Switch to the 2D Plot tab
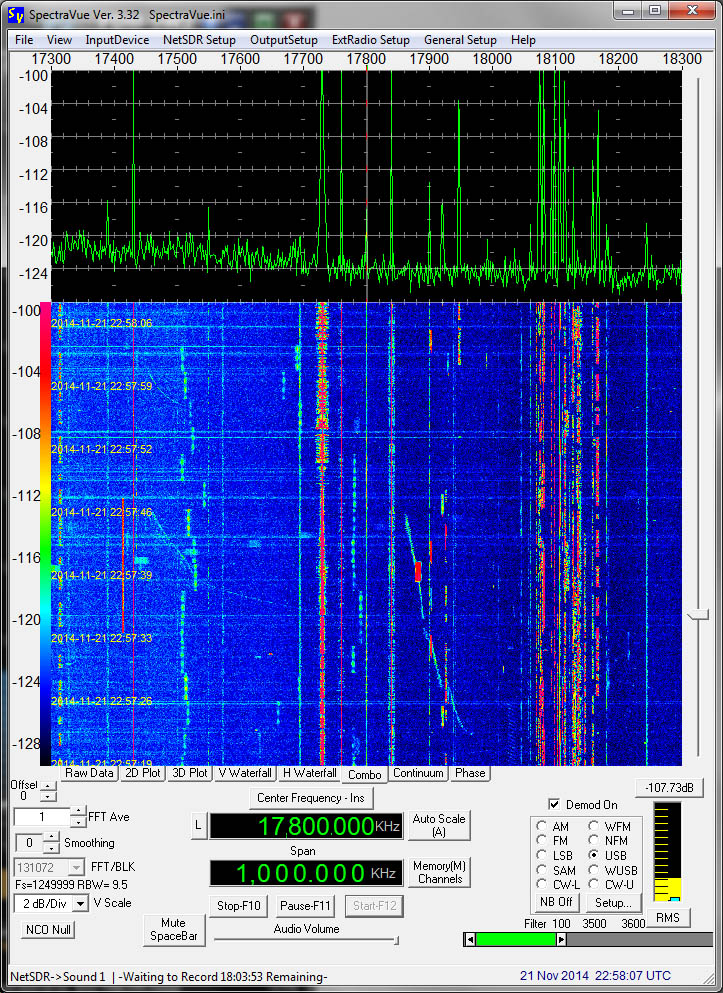This screenshot has height=993, width=723. click(142, 773)
